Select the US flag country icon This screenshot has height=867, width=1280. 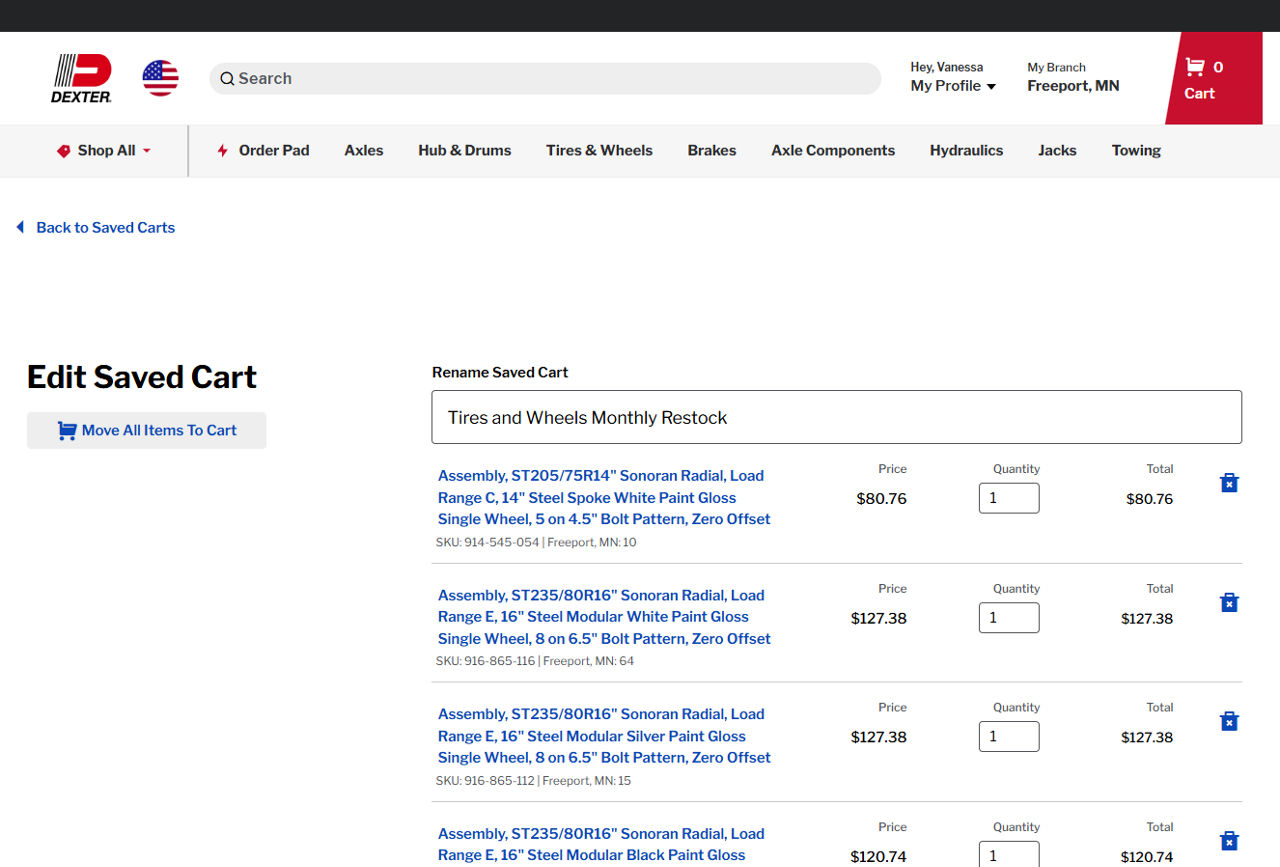pos(160,78)
